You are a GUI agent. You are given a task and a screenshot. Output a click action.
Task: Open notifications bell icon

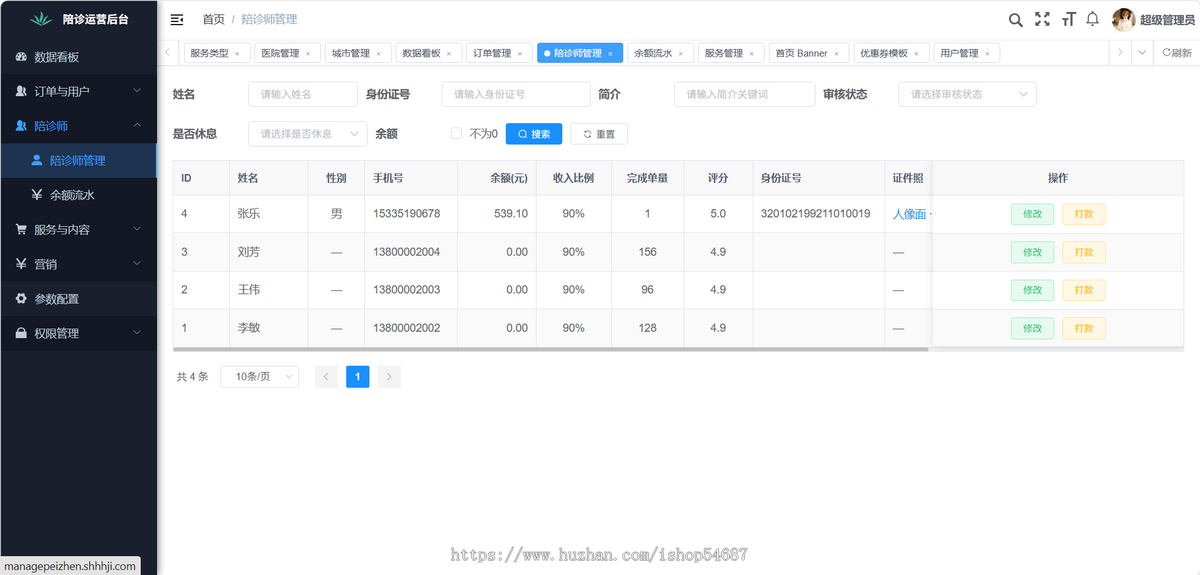point(1093,19)
